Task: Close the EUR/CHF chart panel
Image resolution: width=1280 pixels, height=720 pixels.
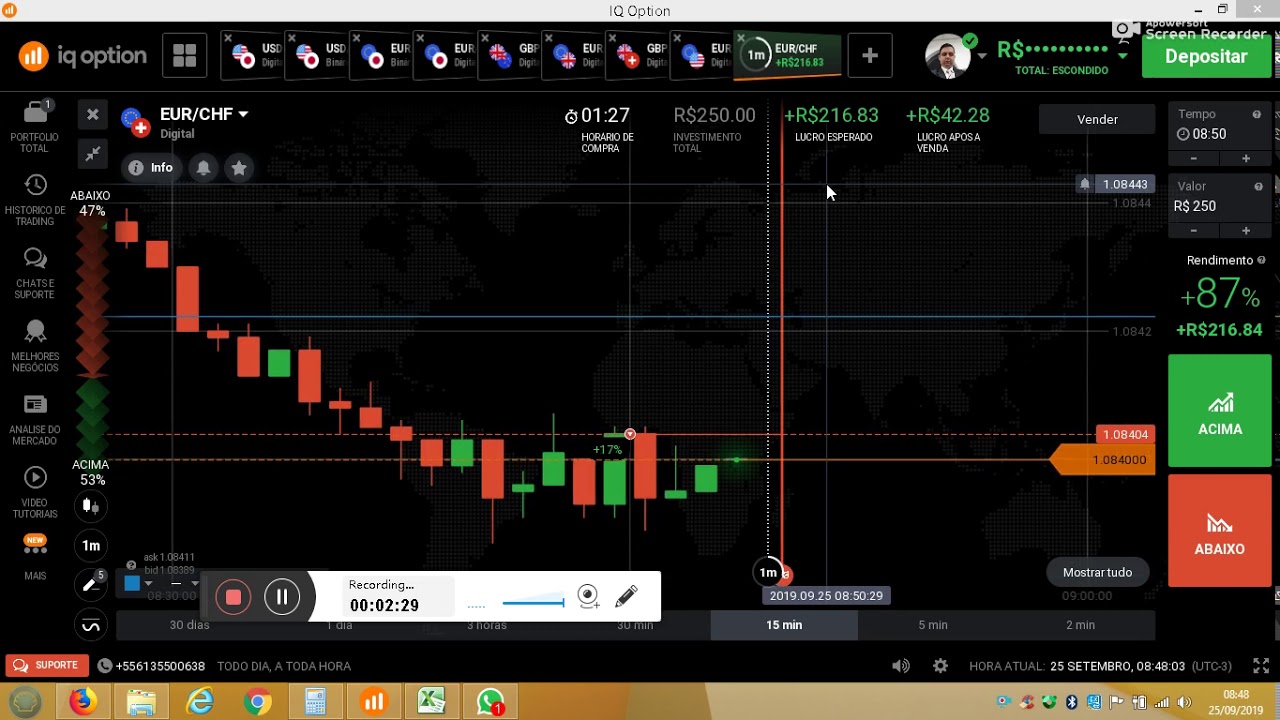Action: (92, 115)
